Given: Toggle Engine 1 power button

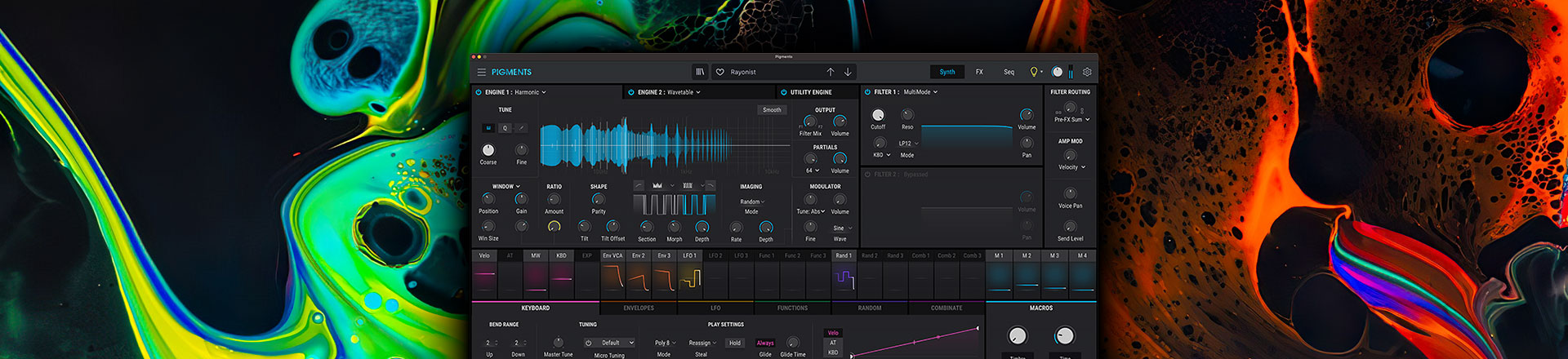Looking at the screenshot, I should pyautogui.click(x=479, y=92).
